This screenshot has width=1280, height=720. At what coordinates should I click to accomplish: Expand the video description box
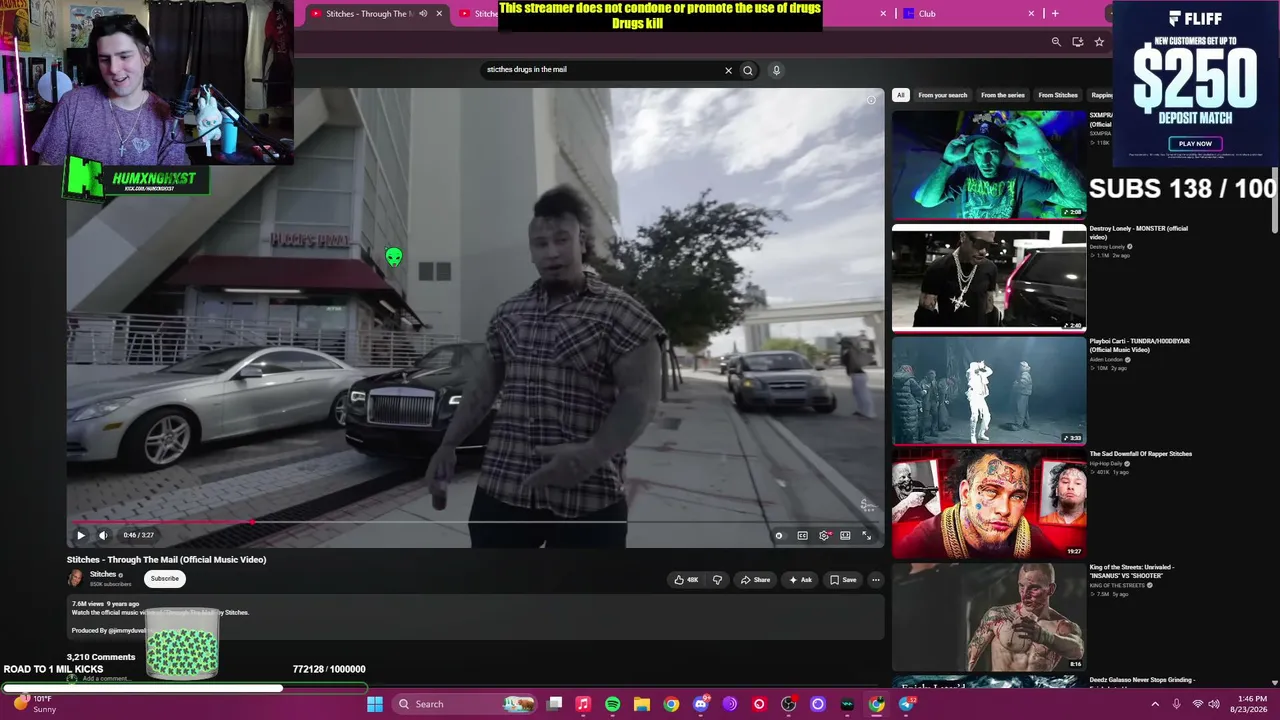(476, 618)
